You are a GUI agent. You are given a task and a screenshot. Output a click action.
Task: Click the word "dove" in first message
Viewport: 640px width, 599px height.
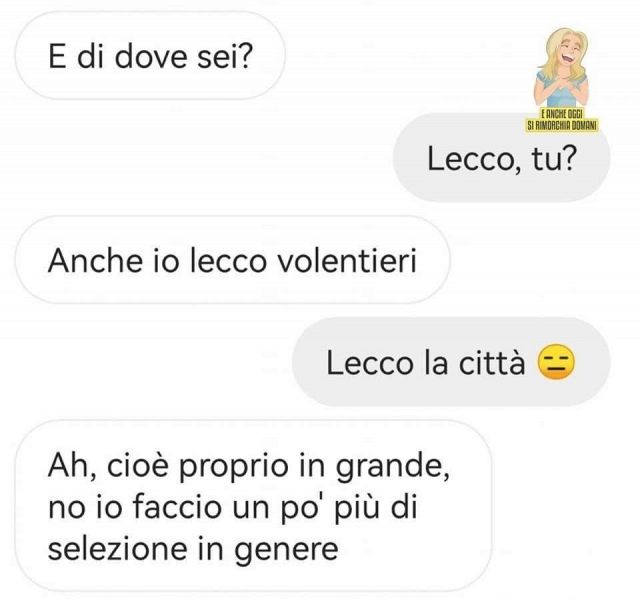(150, 56)
